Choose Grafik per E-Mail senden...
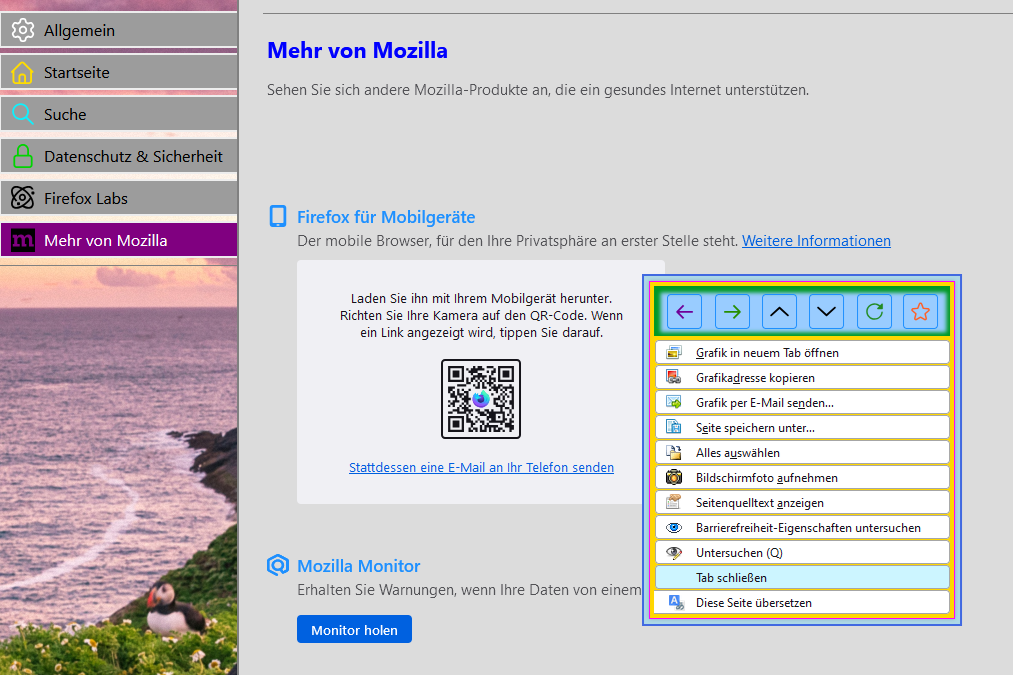 pyautogui.click(x=802, y=402)
